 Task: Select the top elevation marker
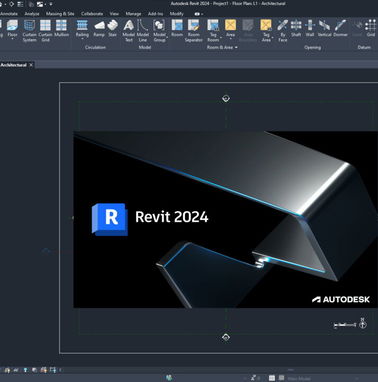click(226, 98)
